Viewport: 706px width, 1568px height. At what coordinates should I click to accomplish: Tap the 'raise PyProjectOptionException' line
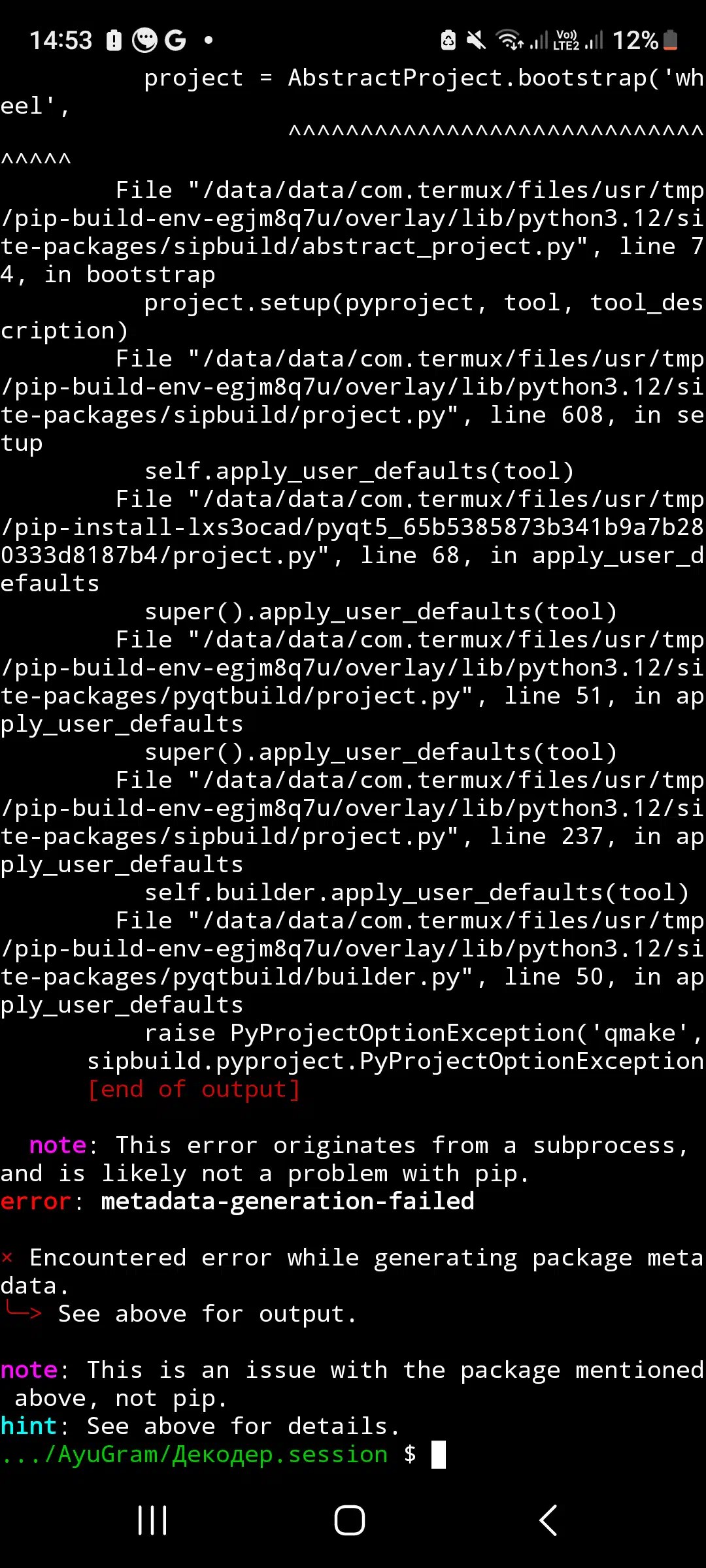click(x=423, y=1033)
